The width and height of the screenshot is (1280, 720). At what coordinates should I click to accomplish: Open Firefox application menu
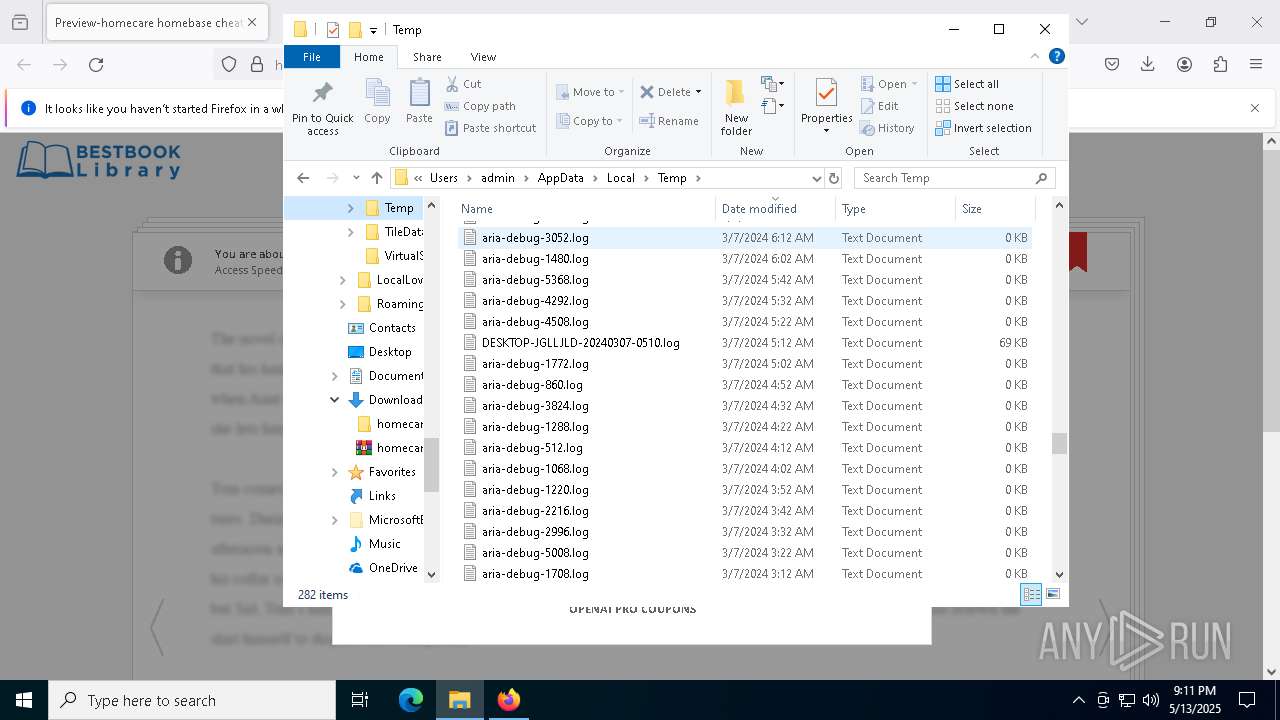point(1256,65)
